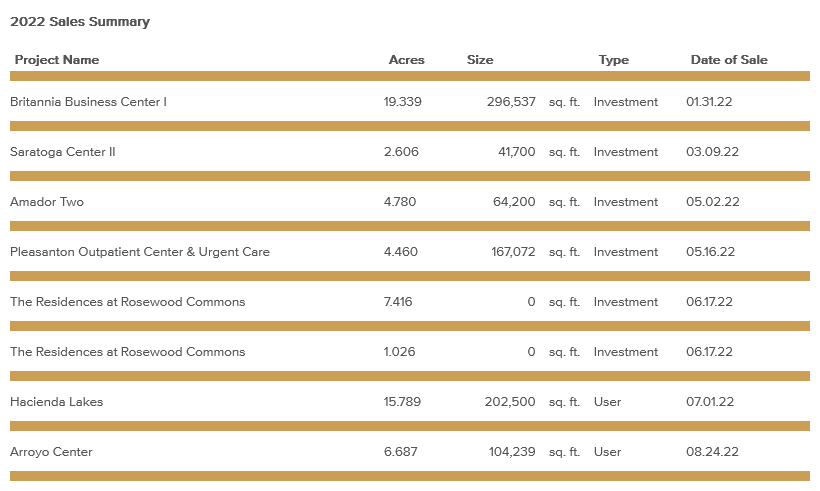Click User type in Arroyo Center row
This screenshot has height=491, width=820.
pos(607,452)
